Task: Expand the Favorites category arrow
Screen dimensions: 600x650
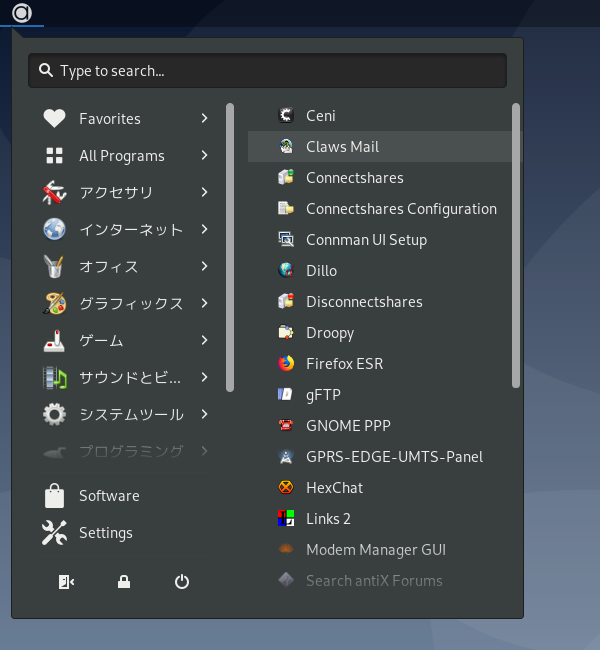Action: pos(204,119)
